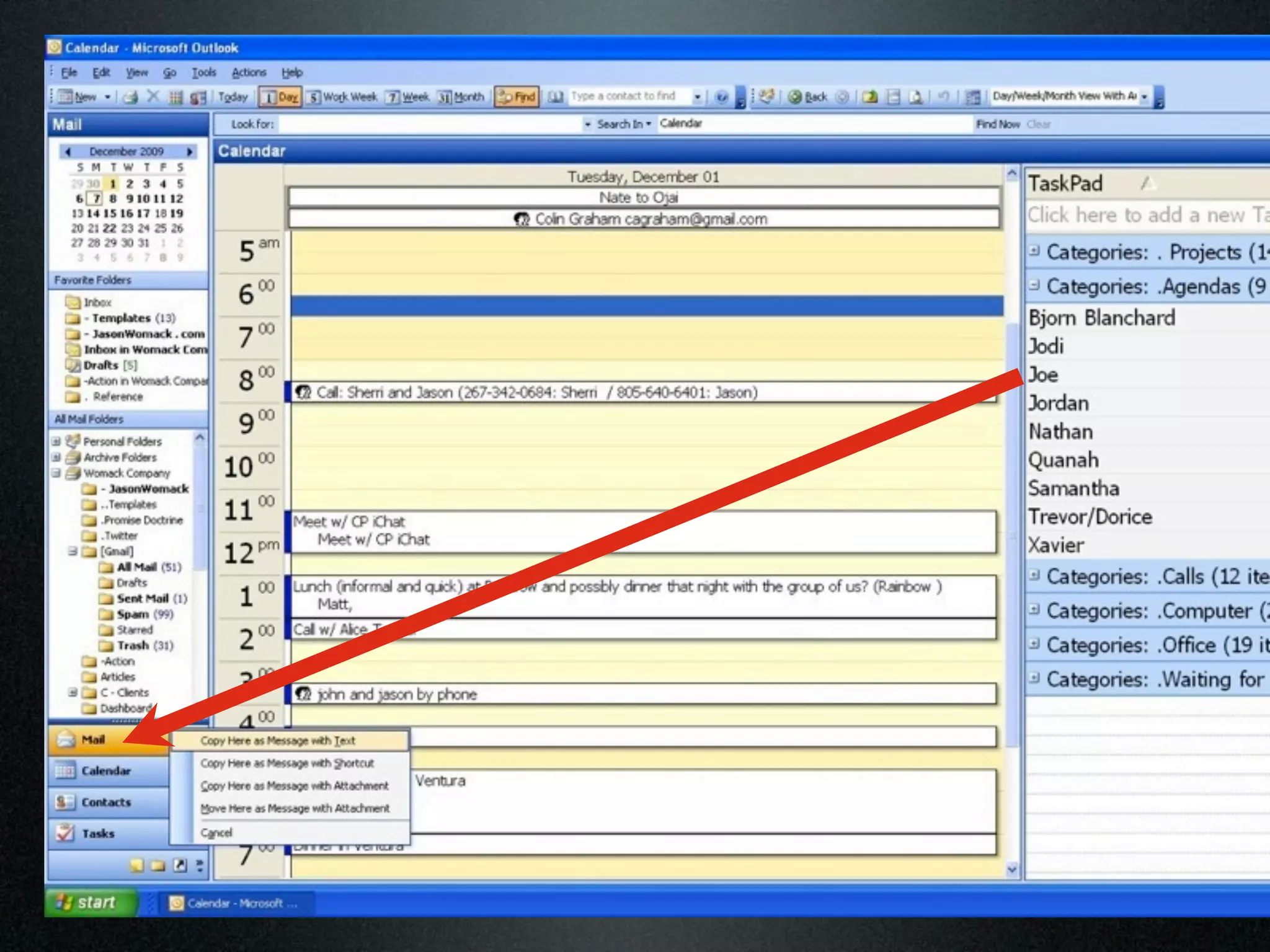
Task: Open the Day/Week/Month view dropdown
Action: [x=1144, y=97]
